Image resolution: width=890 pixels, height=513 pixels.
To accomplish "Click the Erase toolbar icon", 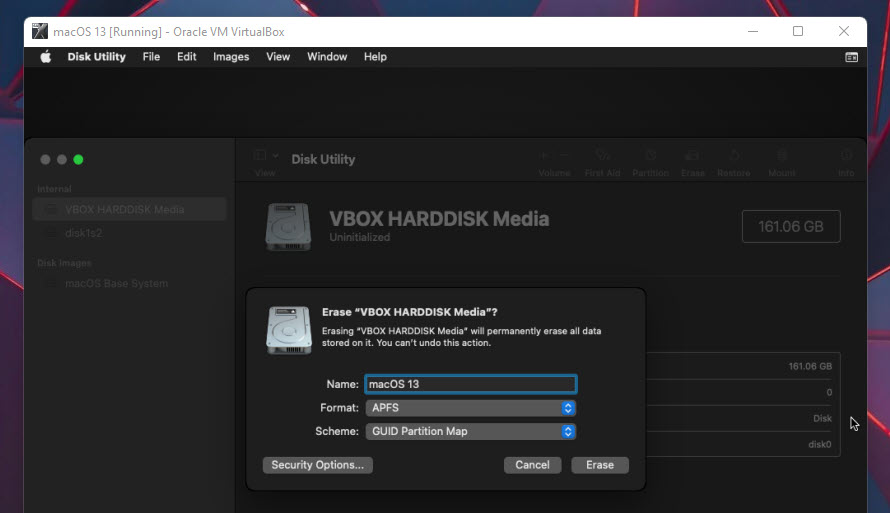I will tap(692, 155).
